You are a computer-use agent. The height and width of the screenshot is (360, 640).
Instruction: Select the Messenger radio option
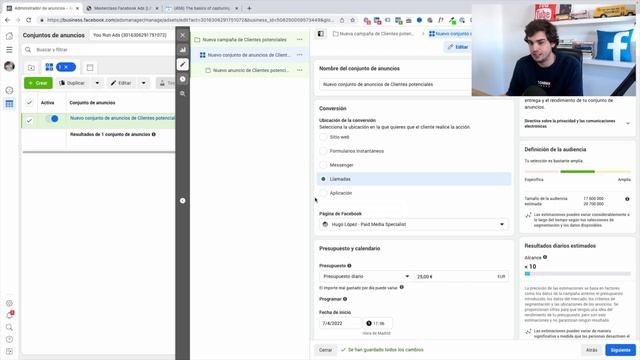[x=323, y=165]
